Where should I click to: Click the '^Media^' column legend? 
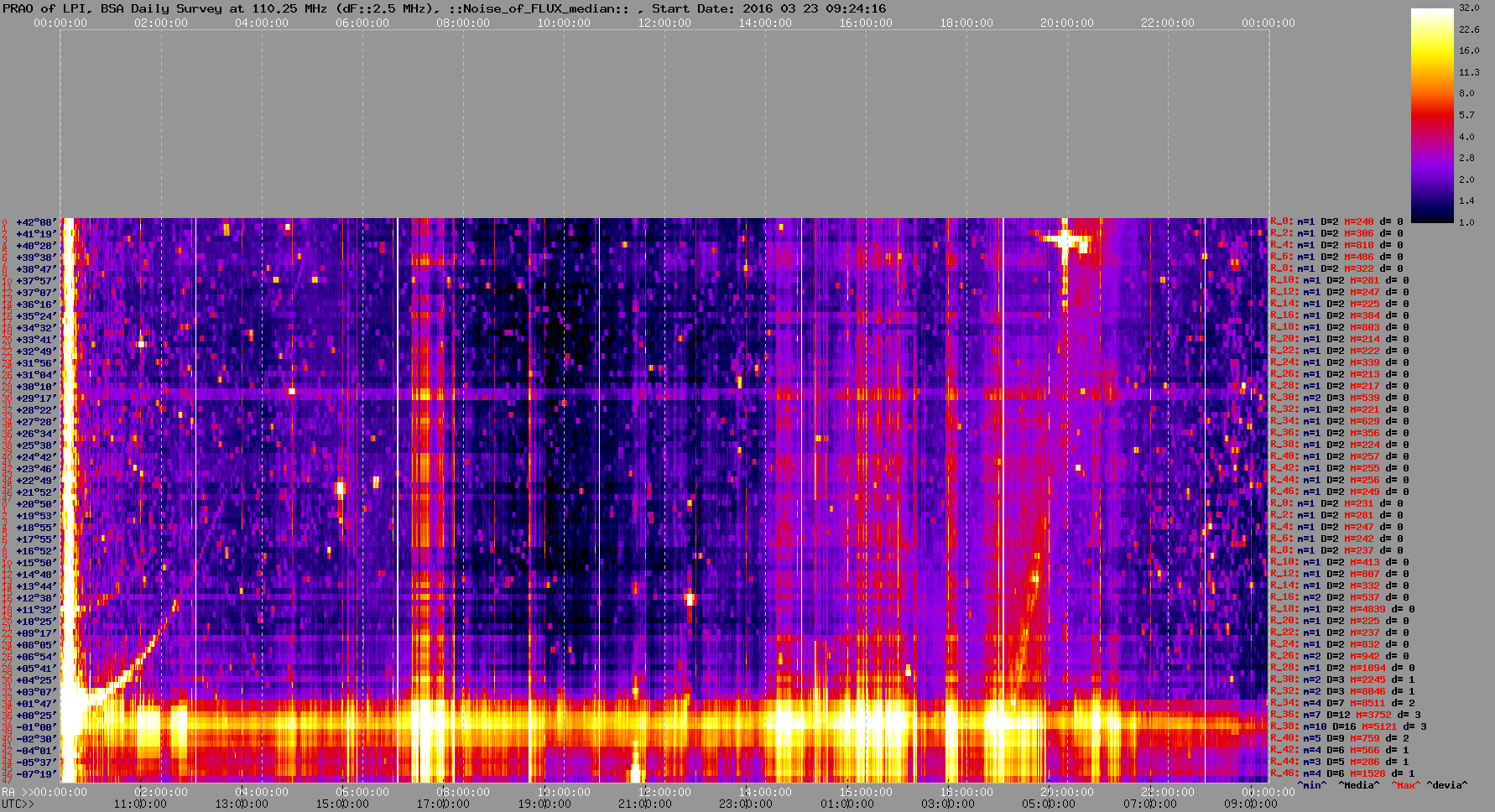click(x=1359, y=786)
